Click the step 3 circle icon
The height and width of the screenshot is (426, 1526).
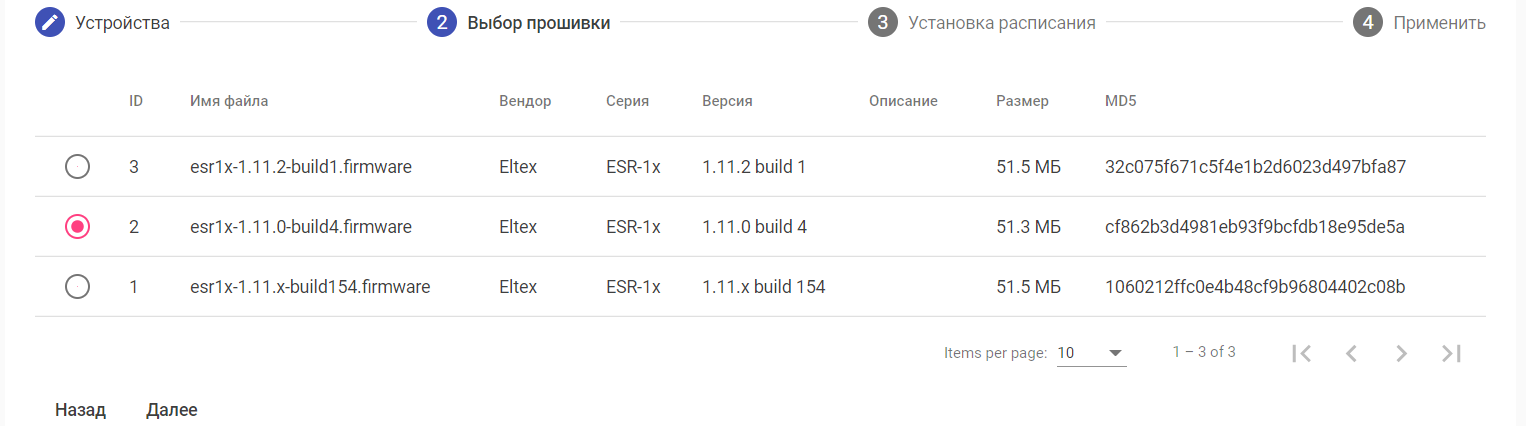pos(882,23)
